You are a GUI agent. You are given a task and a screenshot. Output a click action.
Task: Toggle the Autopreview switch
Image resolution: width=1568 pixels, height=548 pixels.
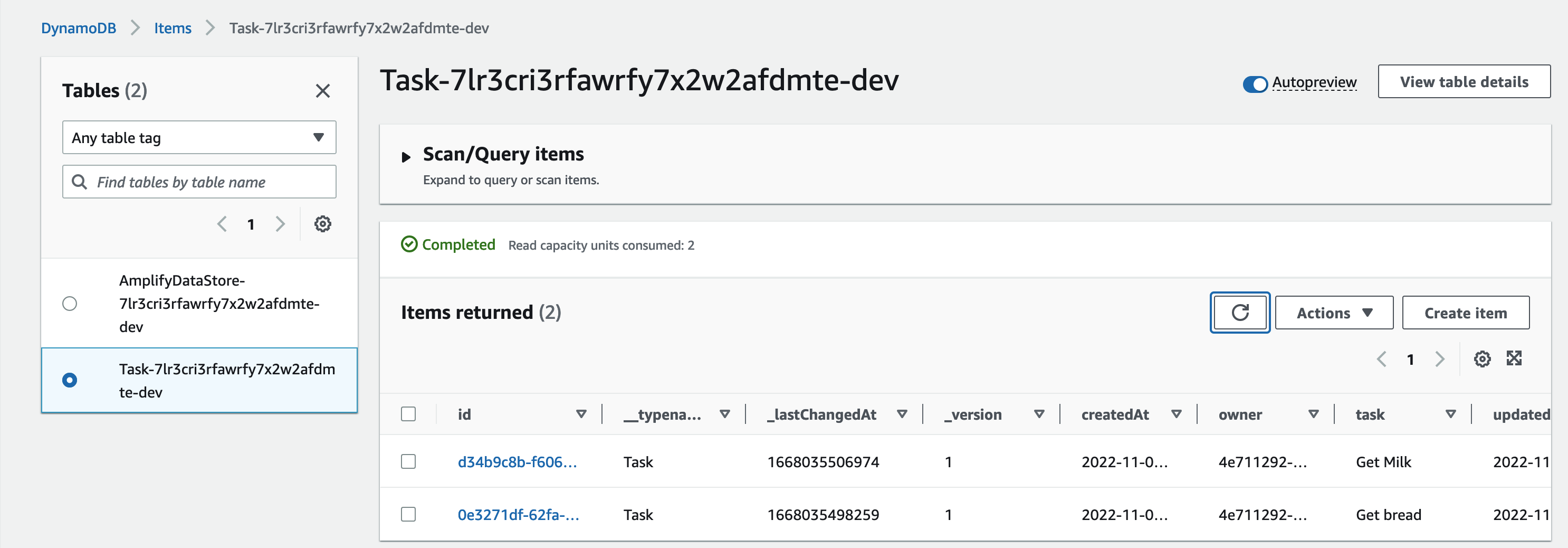[x=1255, y=84]
